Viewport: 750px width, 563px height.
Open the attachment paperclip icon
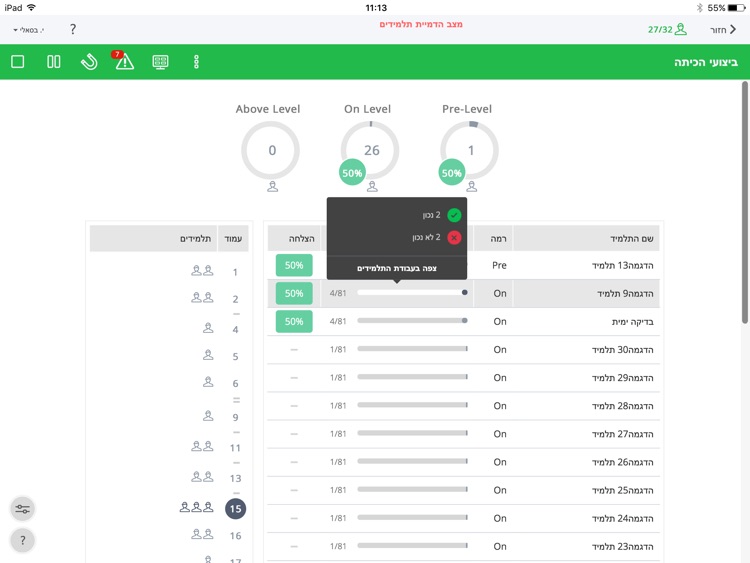[89, 62]
